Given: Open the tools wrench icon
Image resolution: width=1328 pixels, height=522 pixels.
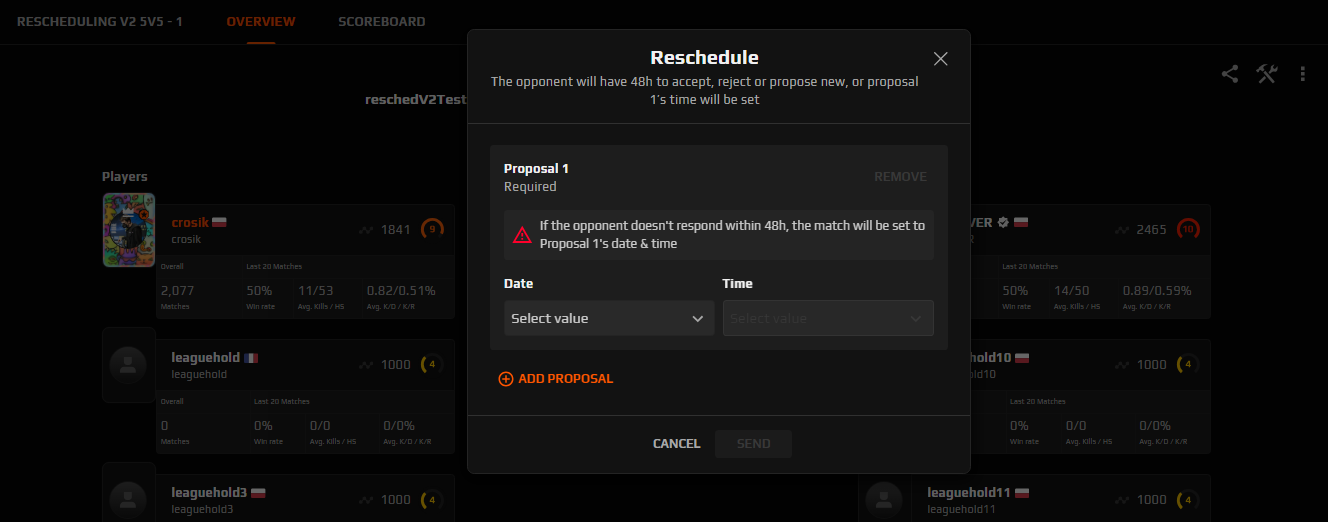Looking at the screenshot, I should [1267, 74].
